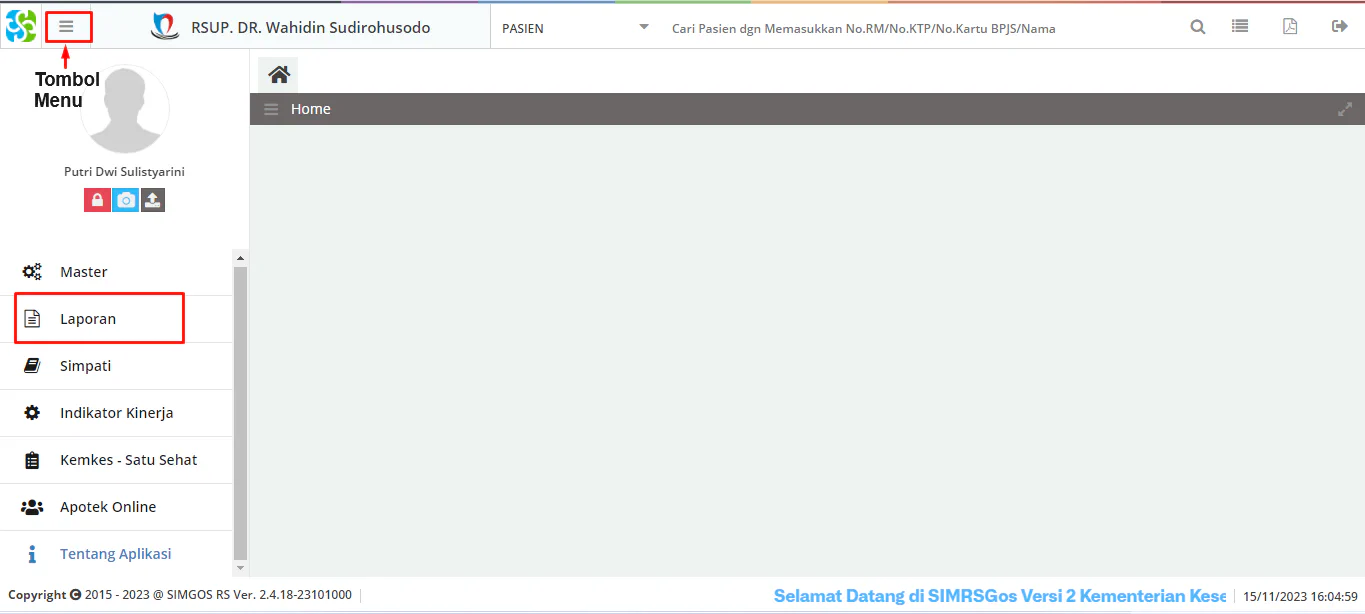1365x614 pixels.
Task: Click the sidebar scrollbar up arrow
Action: click(x=240, y=257)
